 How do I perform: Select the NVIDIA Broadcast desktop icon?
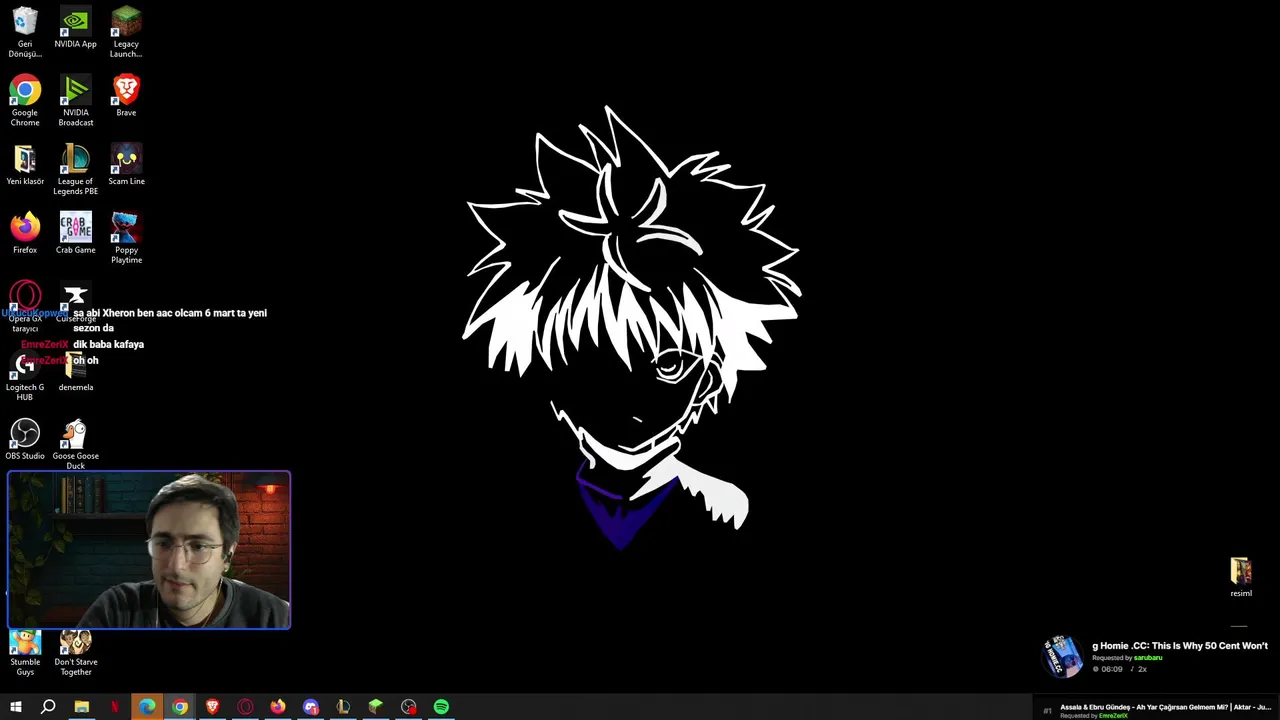pos(75,101)
